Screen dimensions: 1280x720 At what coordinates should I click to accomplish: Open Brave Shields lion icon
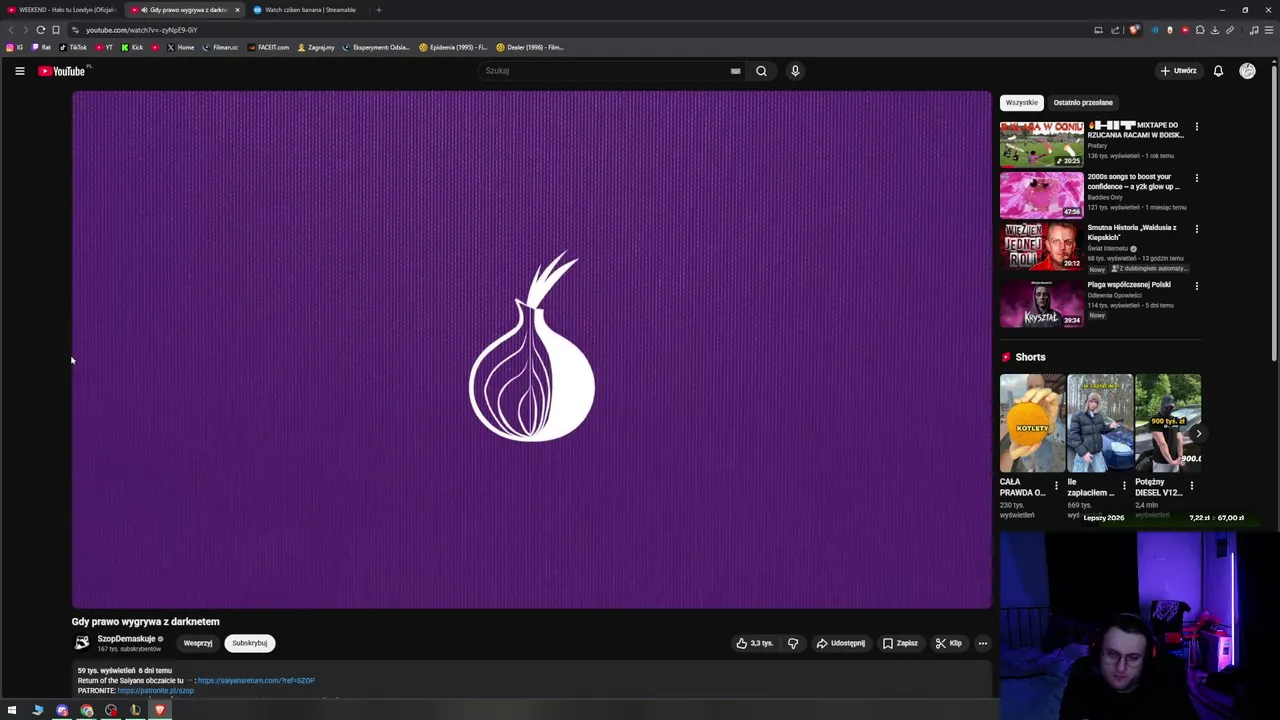[x=1134, y=30]
